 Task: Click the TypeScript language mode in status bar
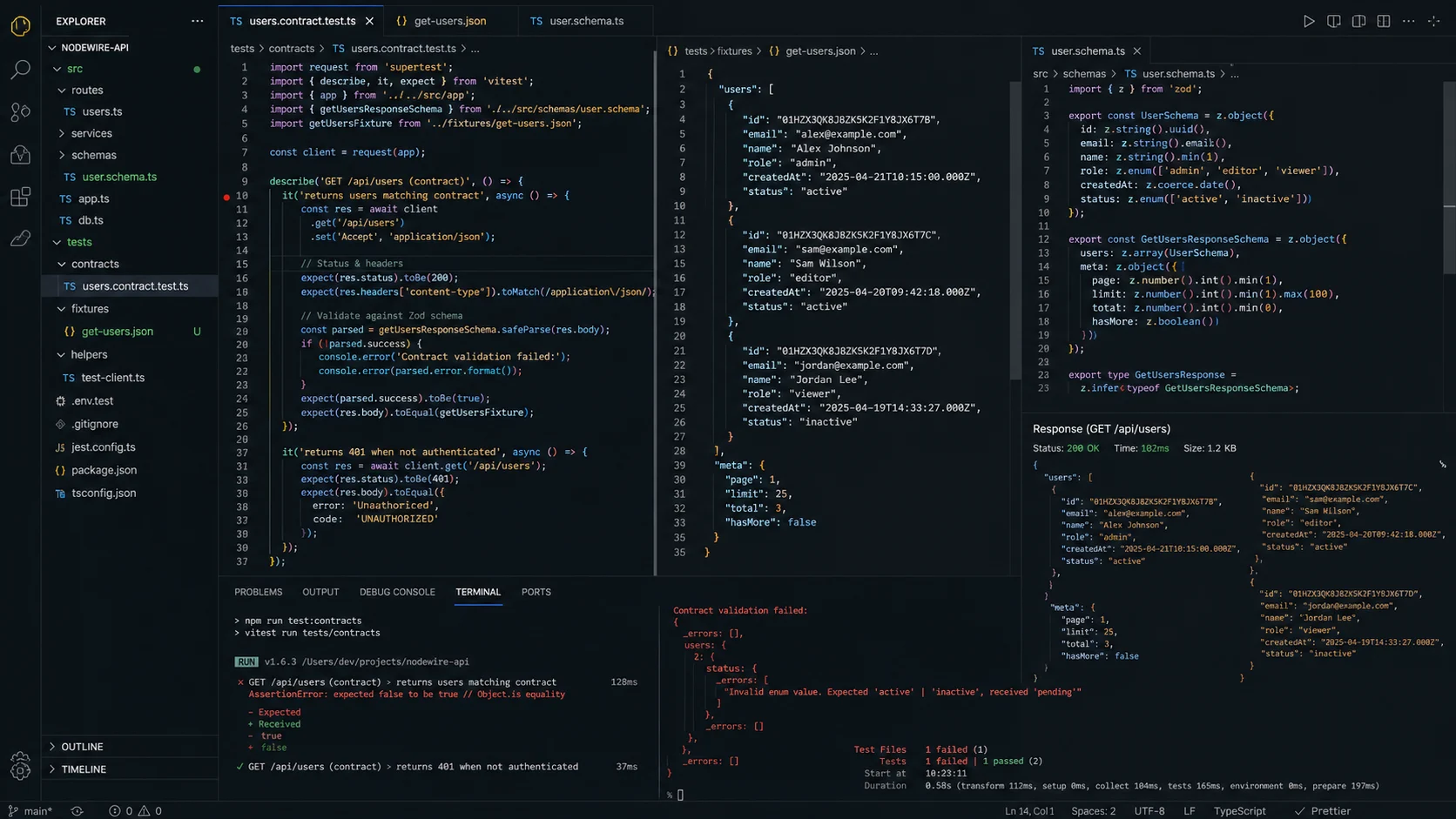pyautogui.click(x=1239, y=811)
